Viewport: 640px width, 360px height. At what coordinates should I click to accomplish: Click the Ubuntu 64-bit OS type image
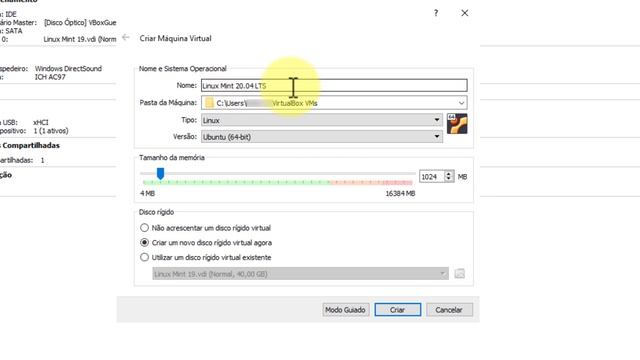point(457,124)
